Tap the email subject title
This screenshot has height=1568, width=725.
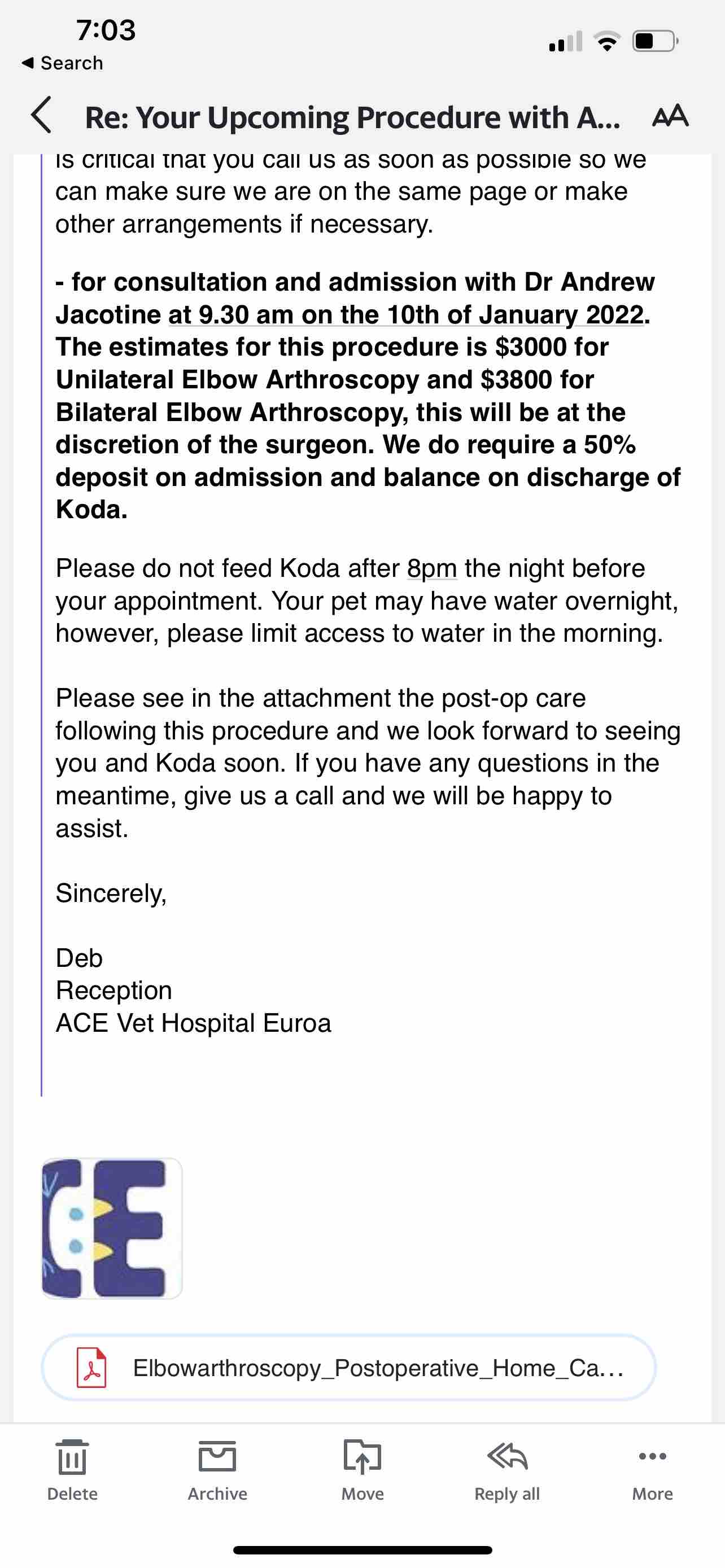coord(352,117)
